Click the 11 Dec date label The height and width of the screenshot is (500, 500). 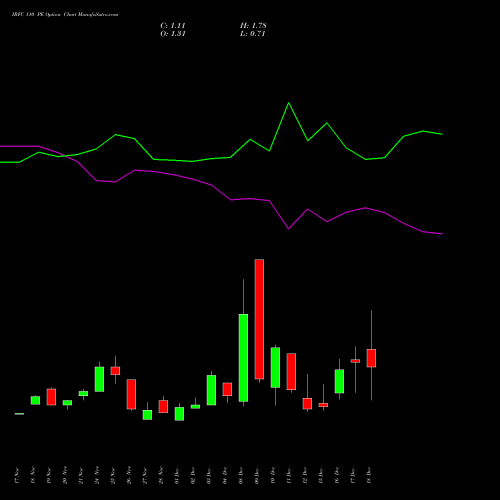289,476
